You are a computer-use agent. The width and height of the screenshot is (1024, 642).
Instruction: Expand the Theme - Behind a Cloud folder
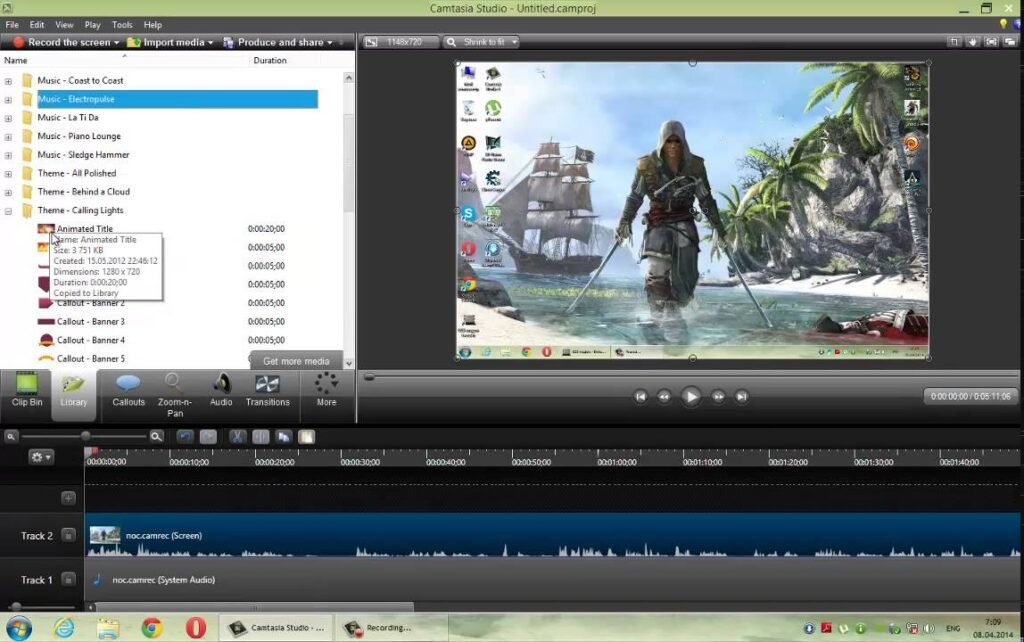pos(8,193)
